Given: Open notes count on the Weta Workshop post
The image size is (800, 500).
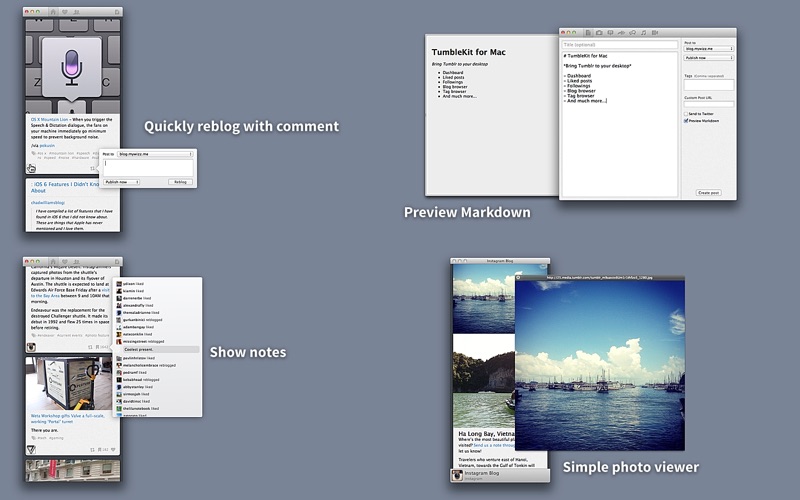Looking at the screenshot, I should (x=103, y=449).
